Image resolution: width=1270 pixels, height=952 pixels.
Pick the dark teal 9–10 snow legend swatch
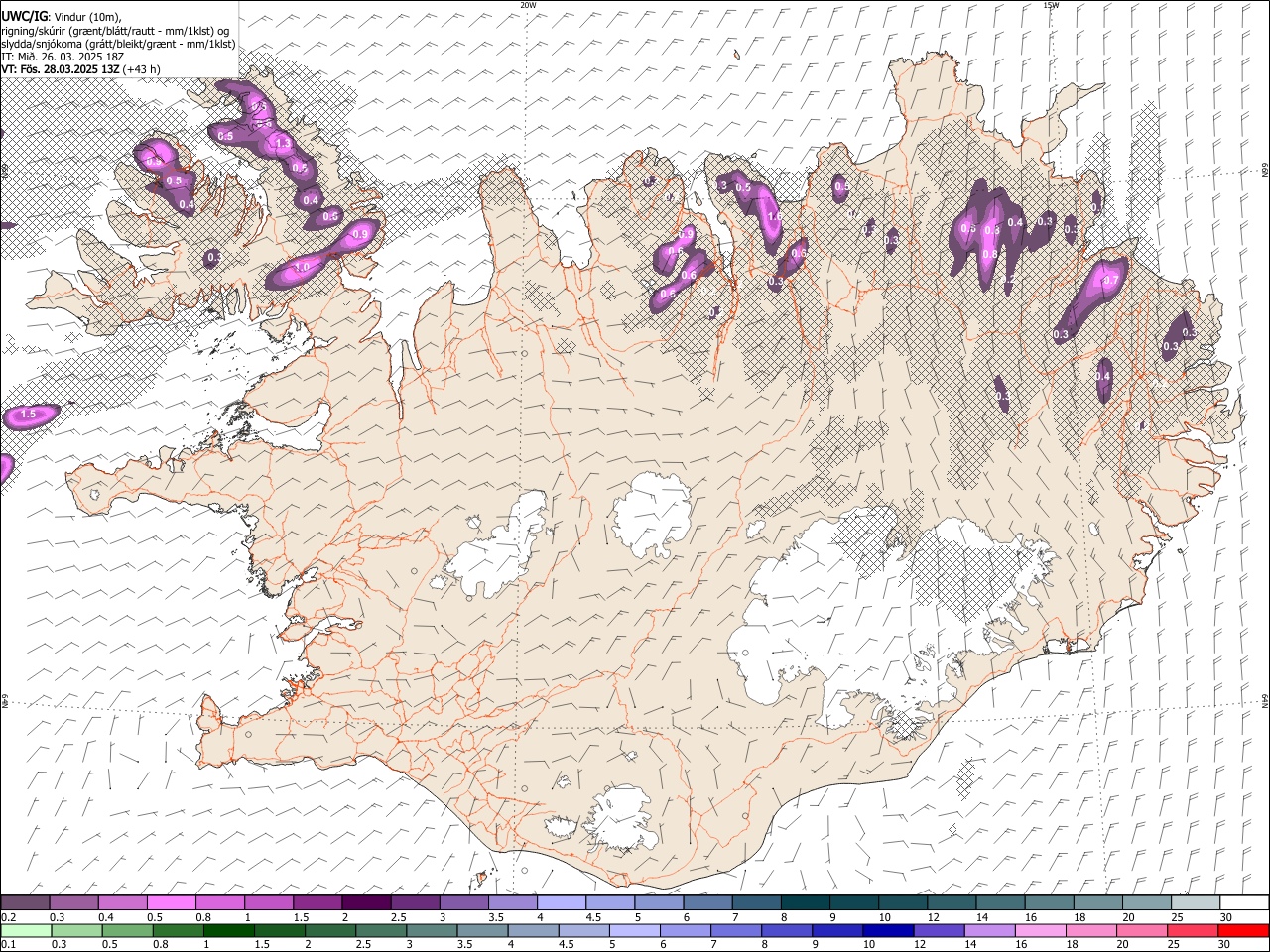[x=853, y=902]
